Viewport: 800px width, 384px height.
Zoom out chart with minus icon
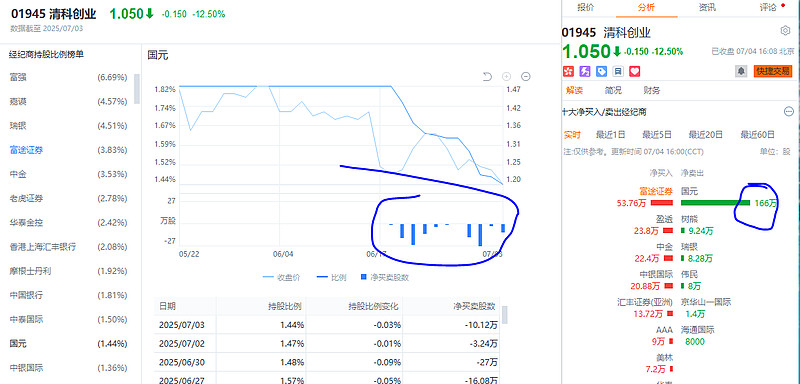click(x=526, y=76)
